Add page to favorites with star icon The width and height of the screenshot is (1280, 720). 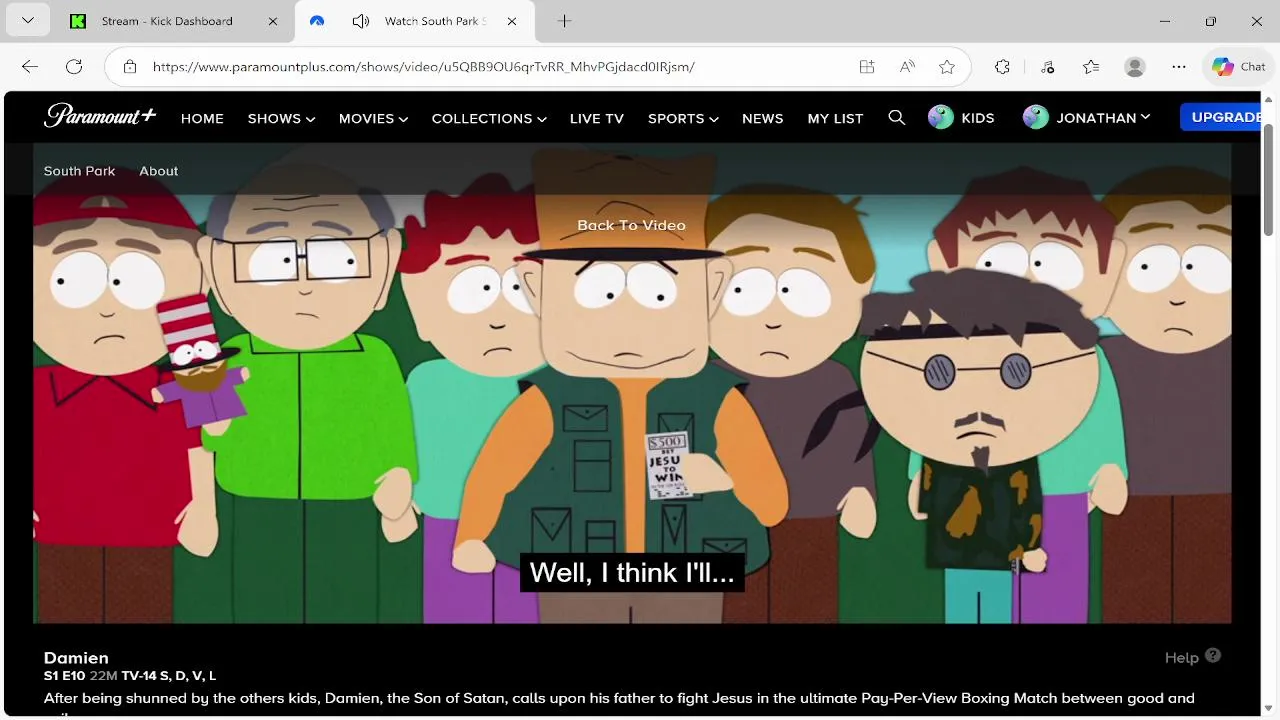point(947,67)
